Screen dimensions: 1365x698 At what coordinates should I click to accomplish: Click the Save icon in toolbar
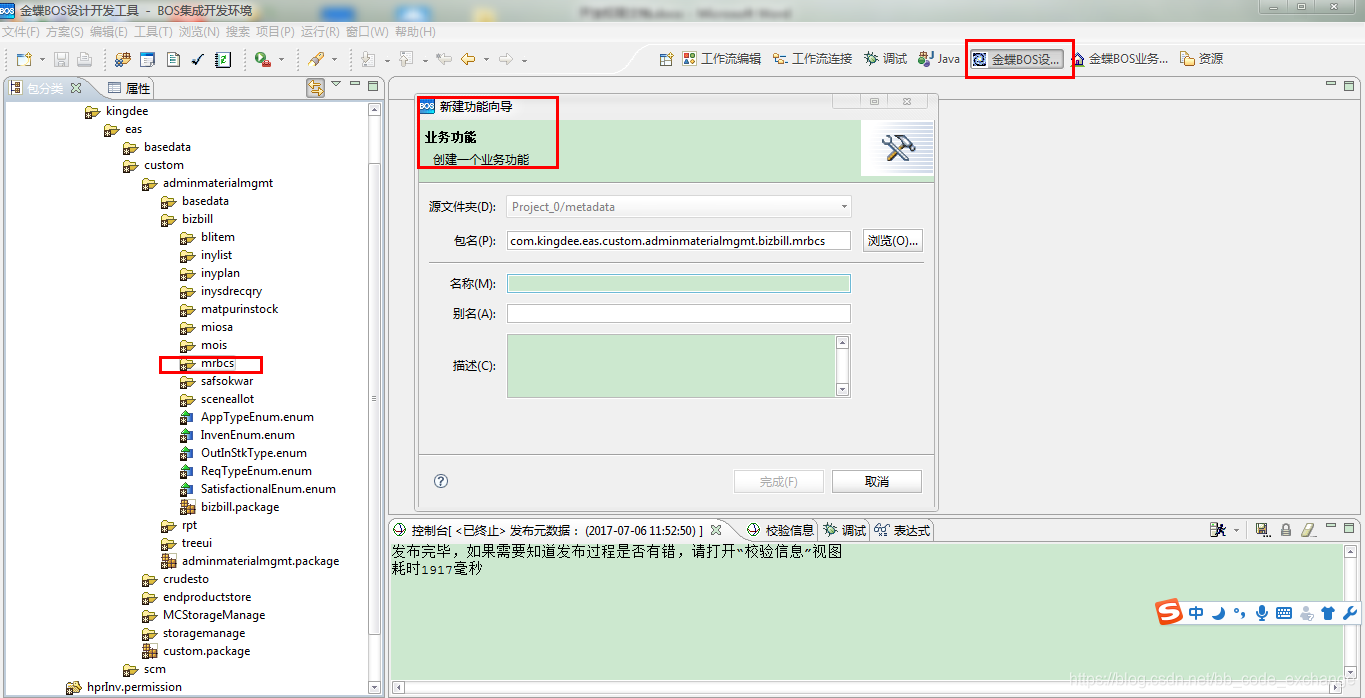pyautogui.click(x=62, y=60)
